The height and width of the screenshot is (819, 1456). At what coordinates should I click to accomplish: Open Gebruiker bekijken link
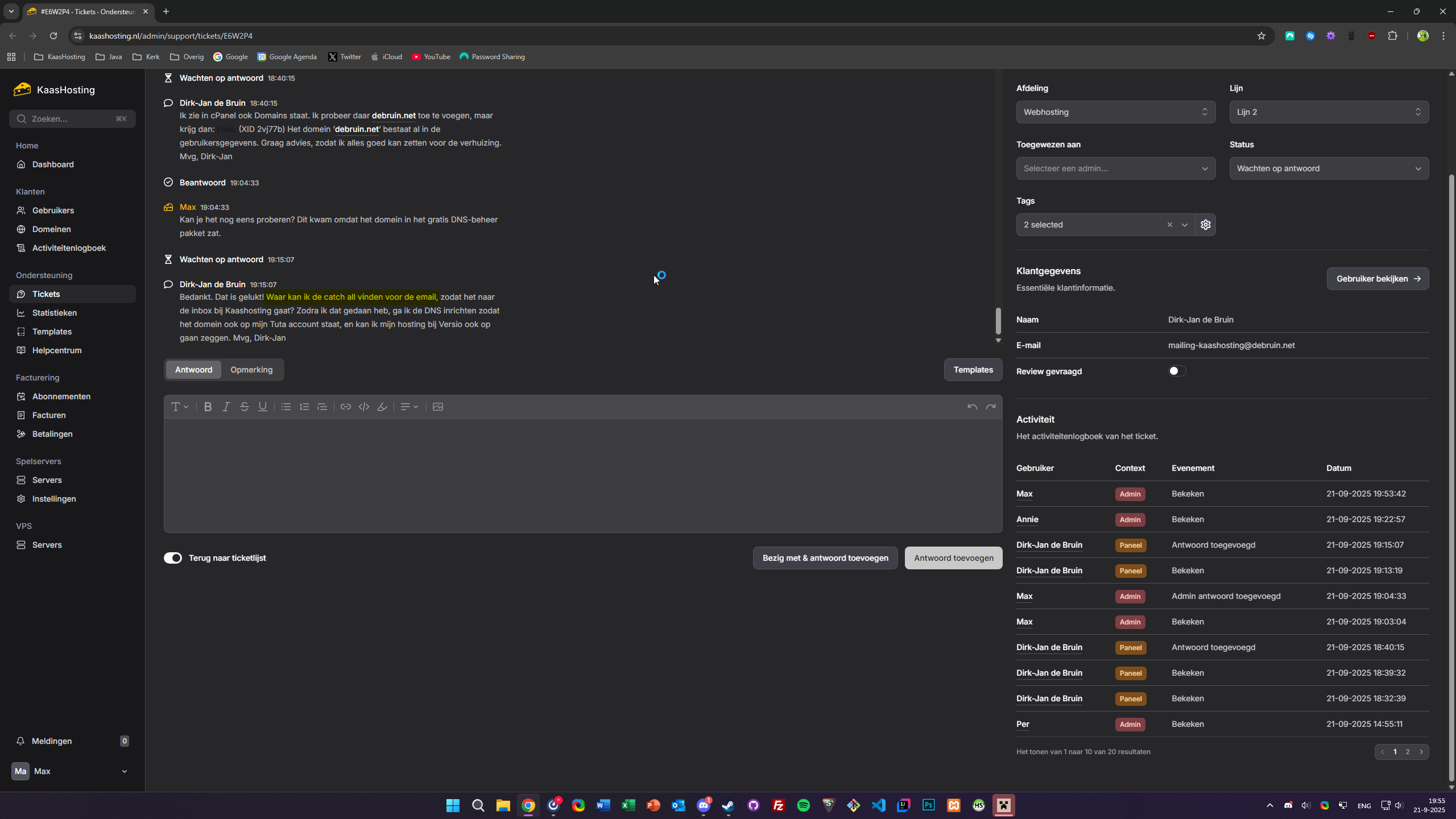(1378, 279)
